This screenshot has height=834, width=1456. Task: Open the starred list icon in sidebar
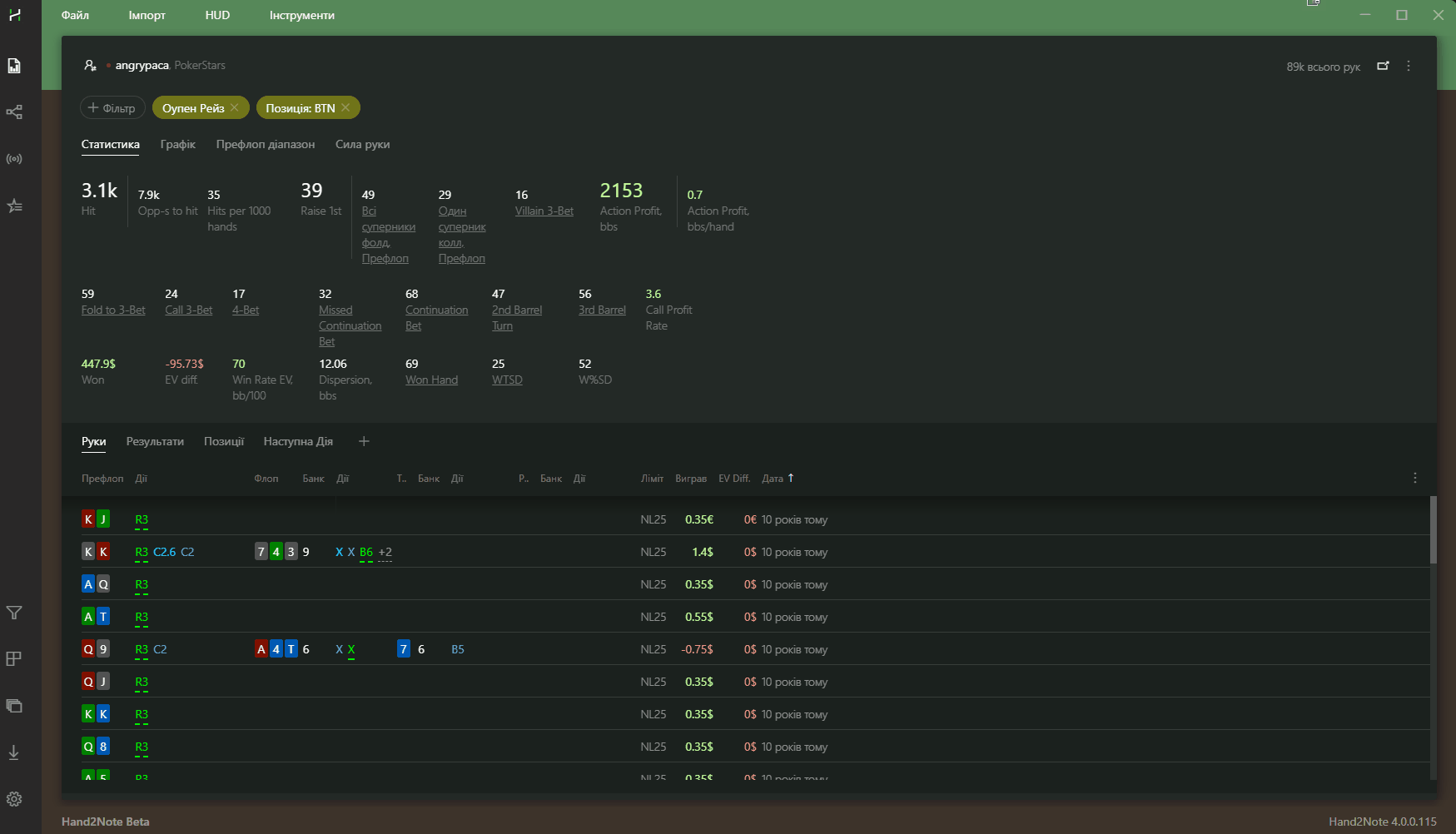[14, 206]
